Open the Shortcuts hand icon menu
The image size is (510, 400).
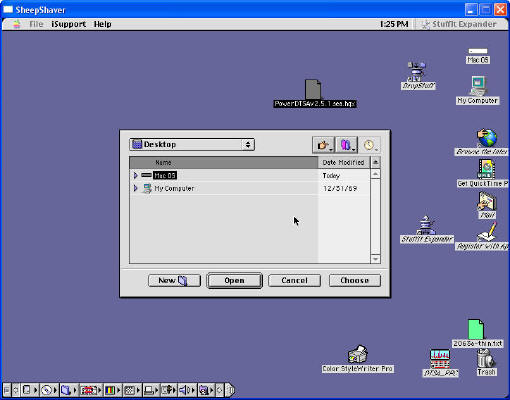[x=324, y=145]
